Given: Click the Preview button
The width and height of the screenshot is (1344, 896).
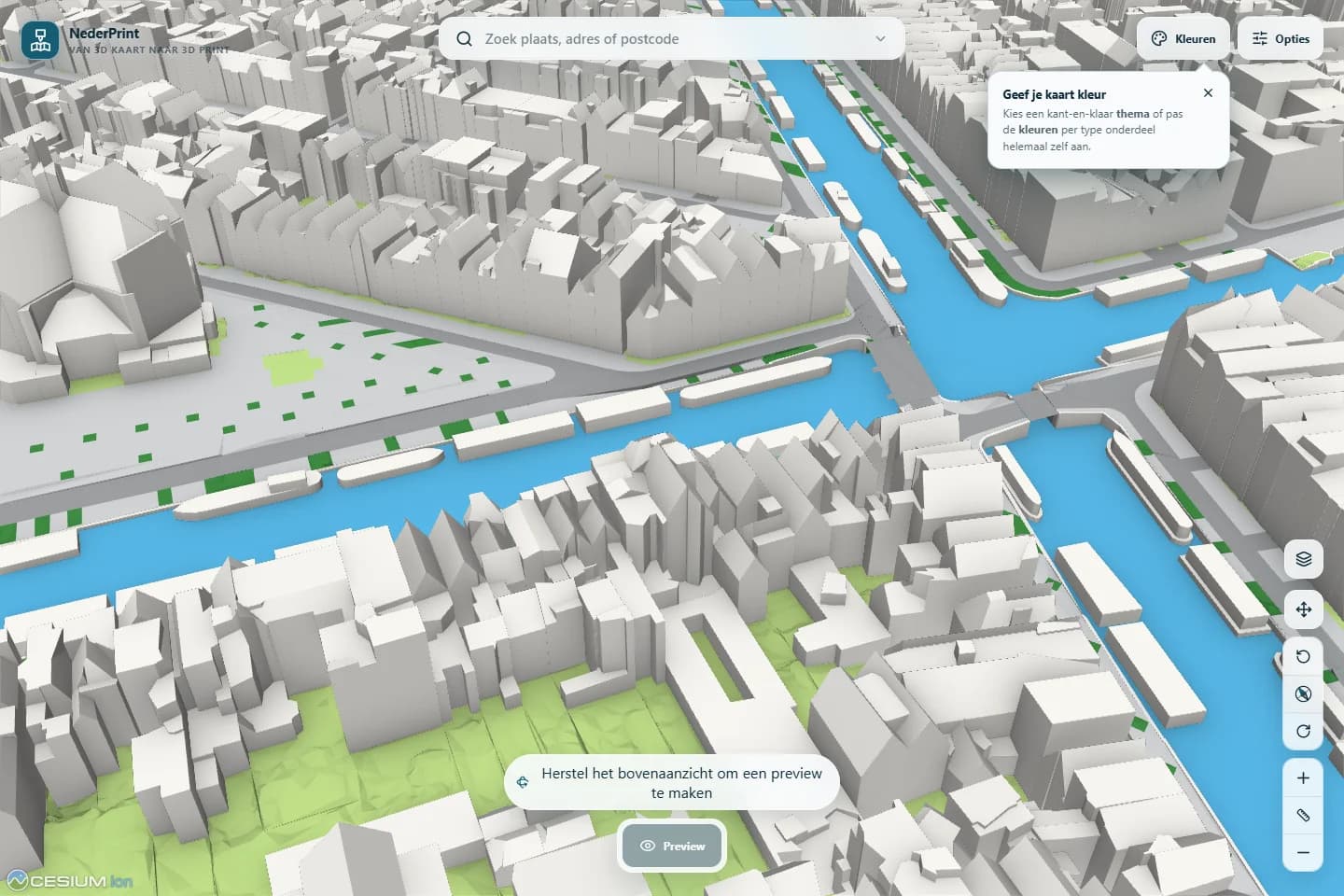Looking at the screenshot, I should pyautogui.click(x=672, y=846).
